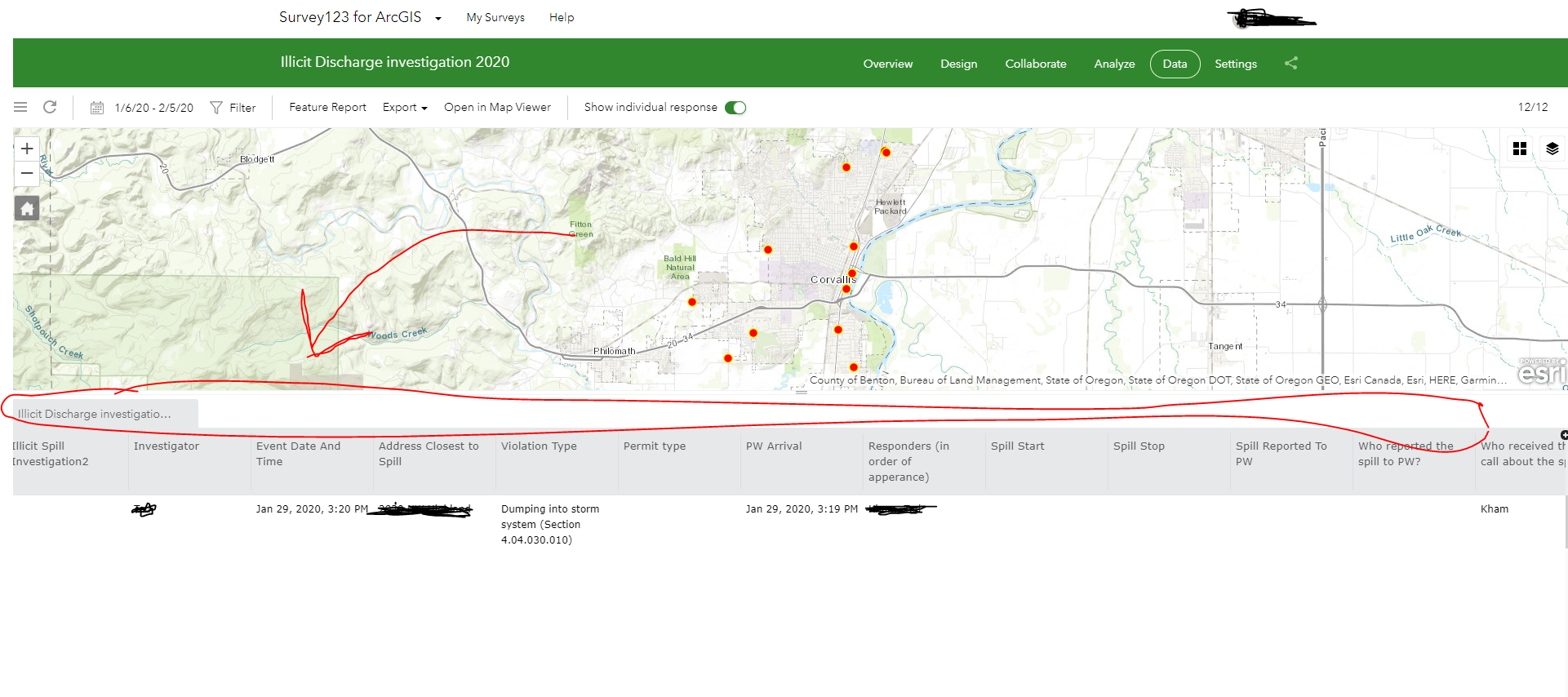
Task: Click Feature Report button
Action: (x=327, y=107)
